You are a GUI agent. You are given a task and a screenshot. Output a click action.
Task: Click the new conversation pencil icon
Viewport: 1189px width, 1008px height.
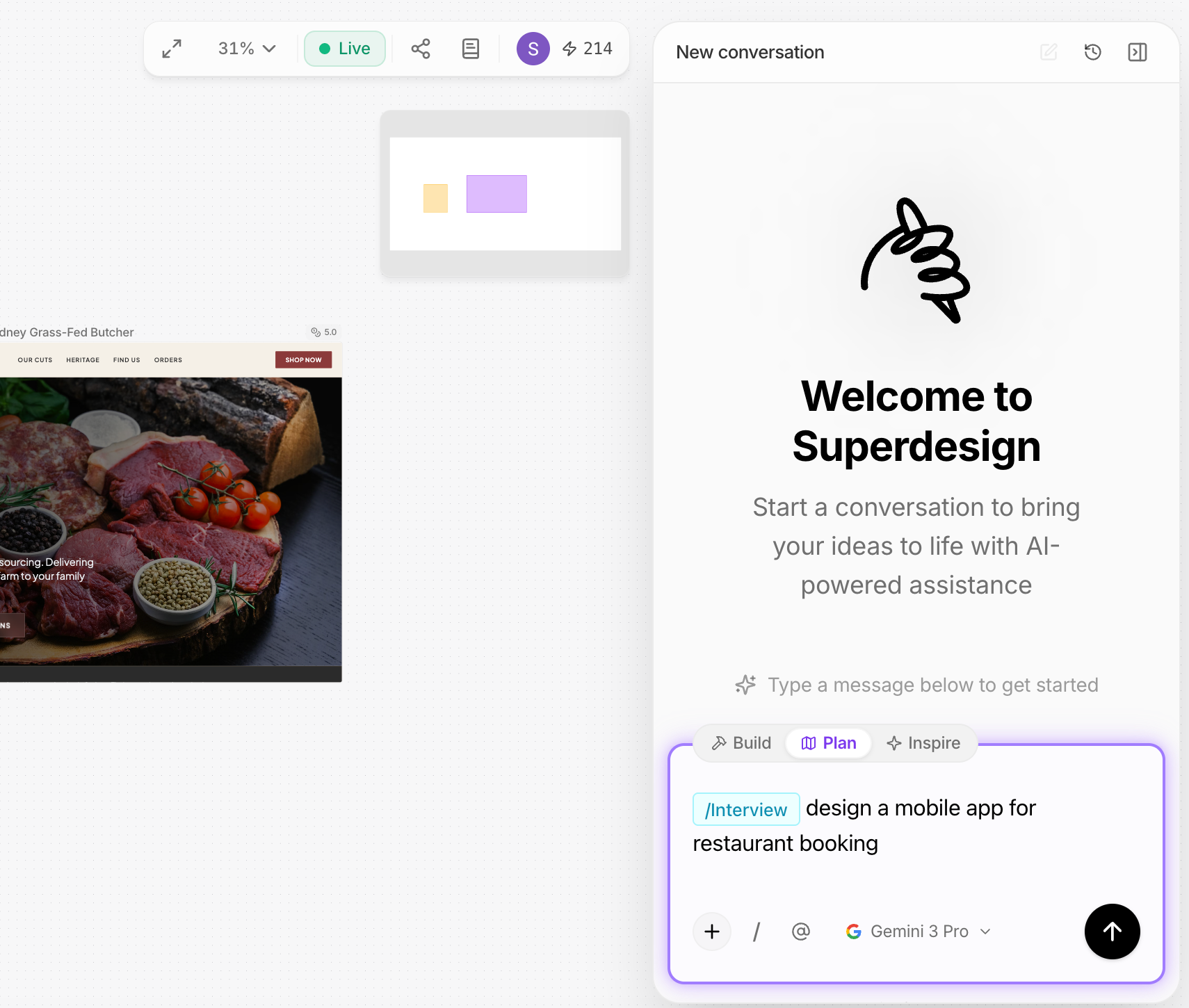1049,52
